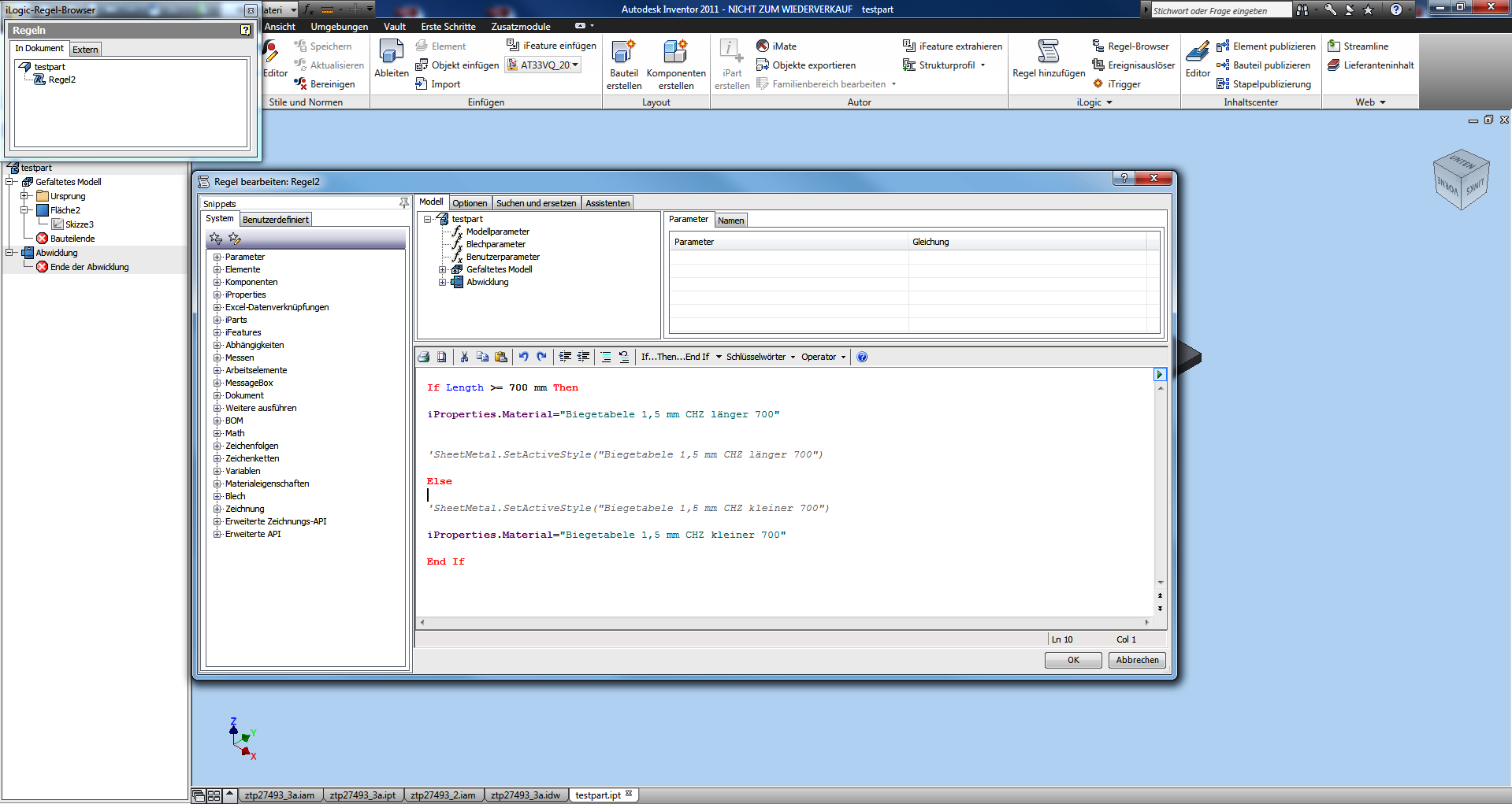This screenshot has width=1512, height=804.
Task: Click Regel hinzufügen icon in ribbon
Action: [1048, 52]
